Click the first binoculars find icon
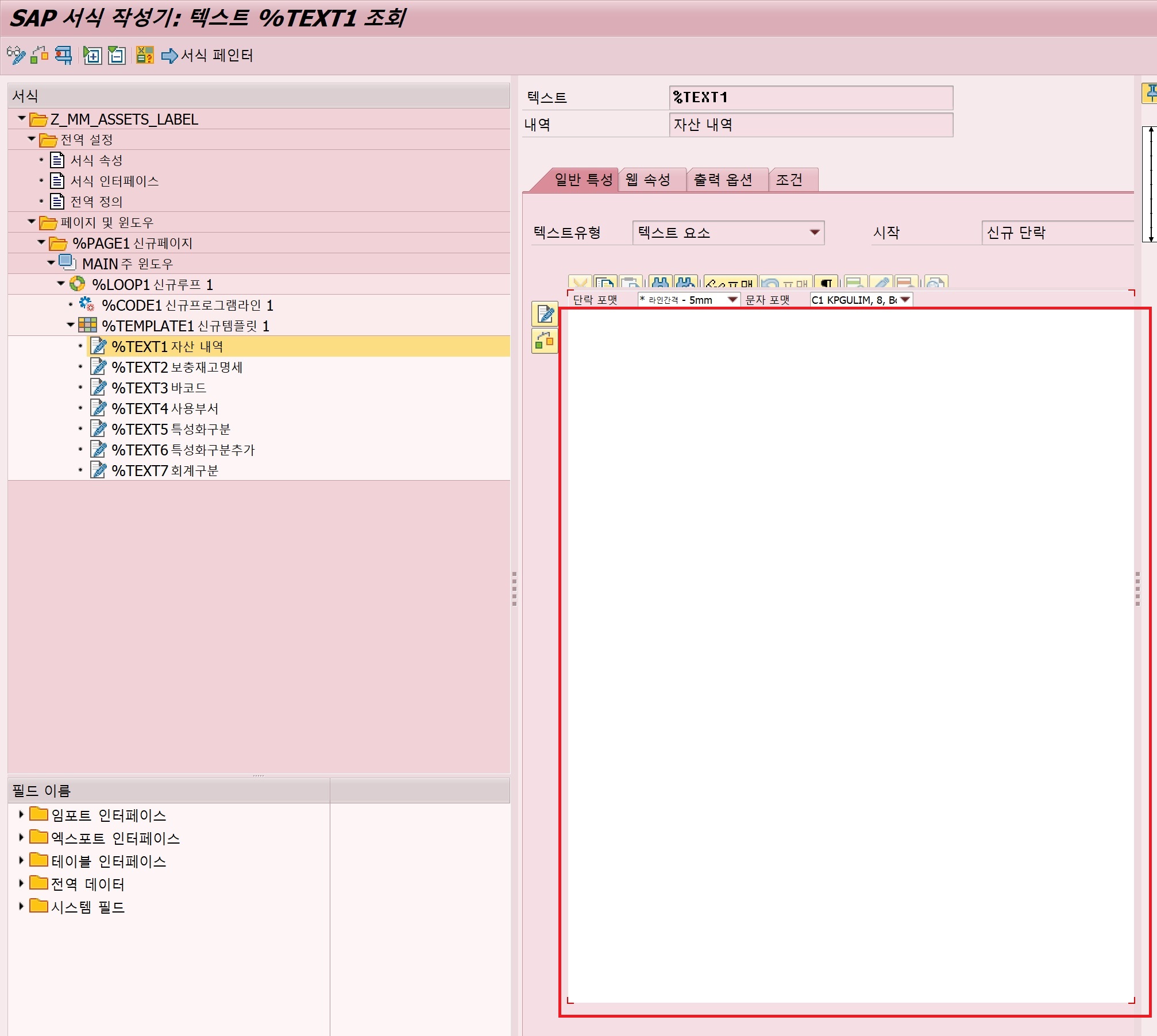This screenshot has width=1157, height=1036. click(x=661, y=283)
